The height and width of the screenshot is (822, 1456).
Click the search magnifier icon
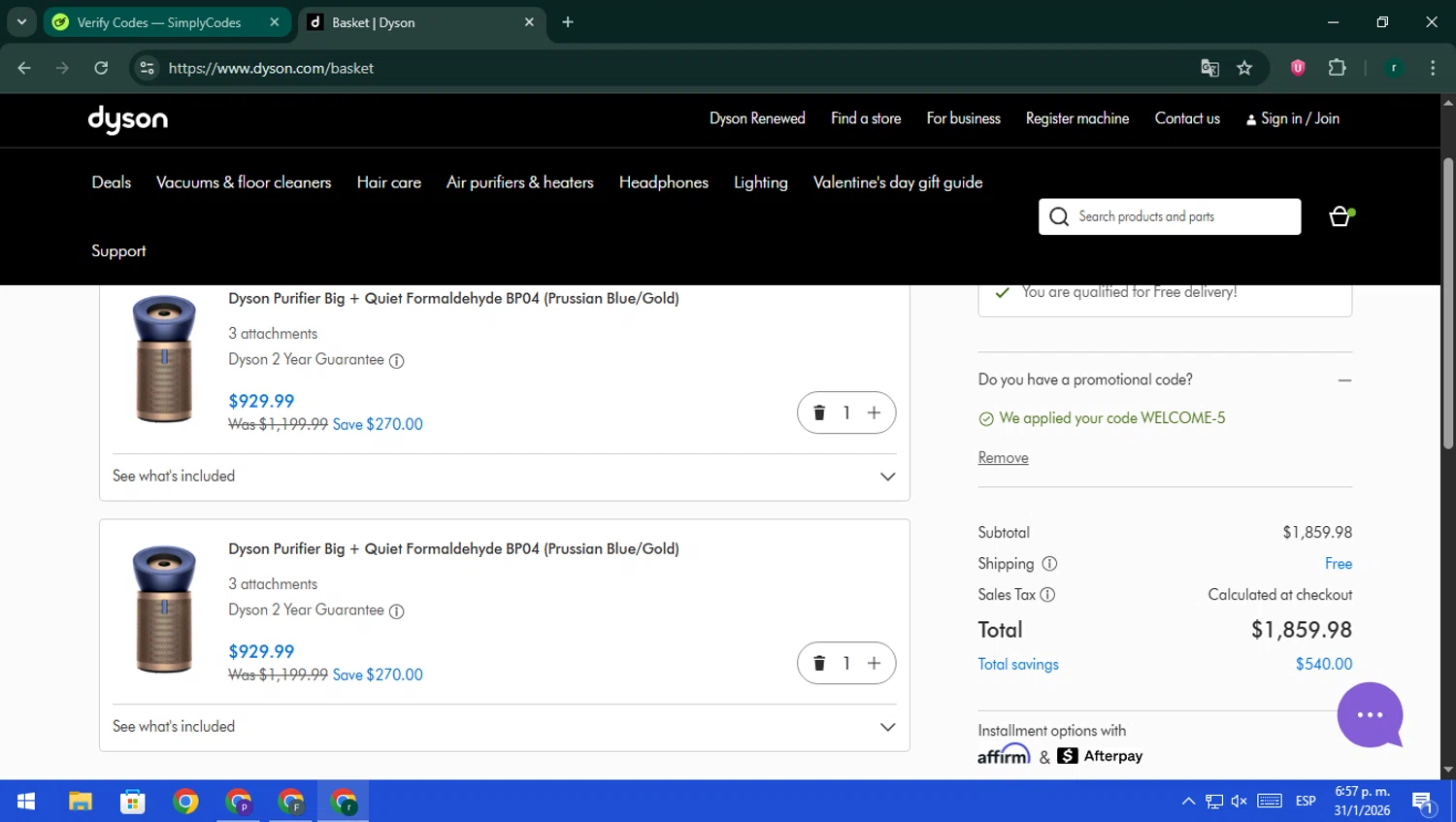(1059, 216)
